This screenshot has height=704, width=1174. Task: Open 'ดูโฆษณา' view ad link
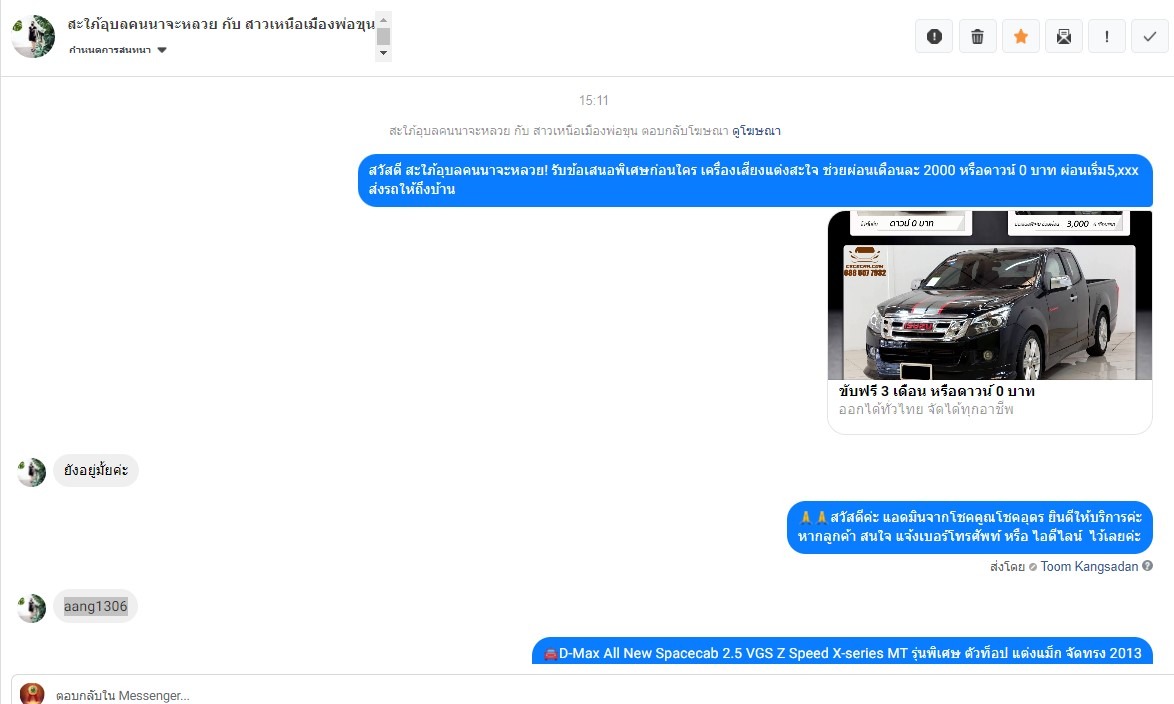756,130
